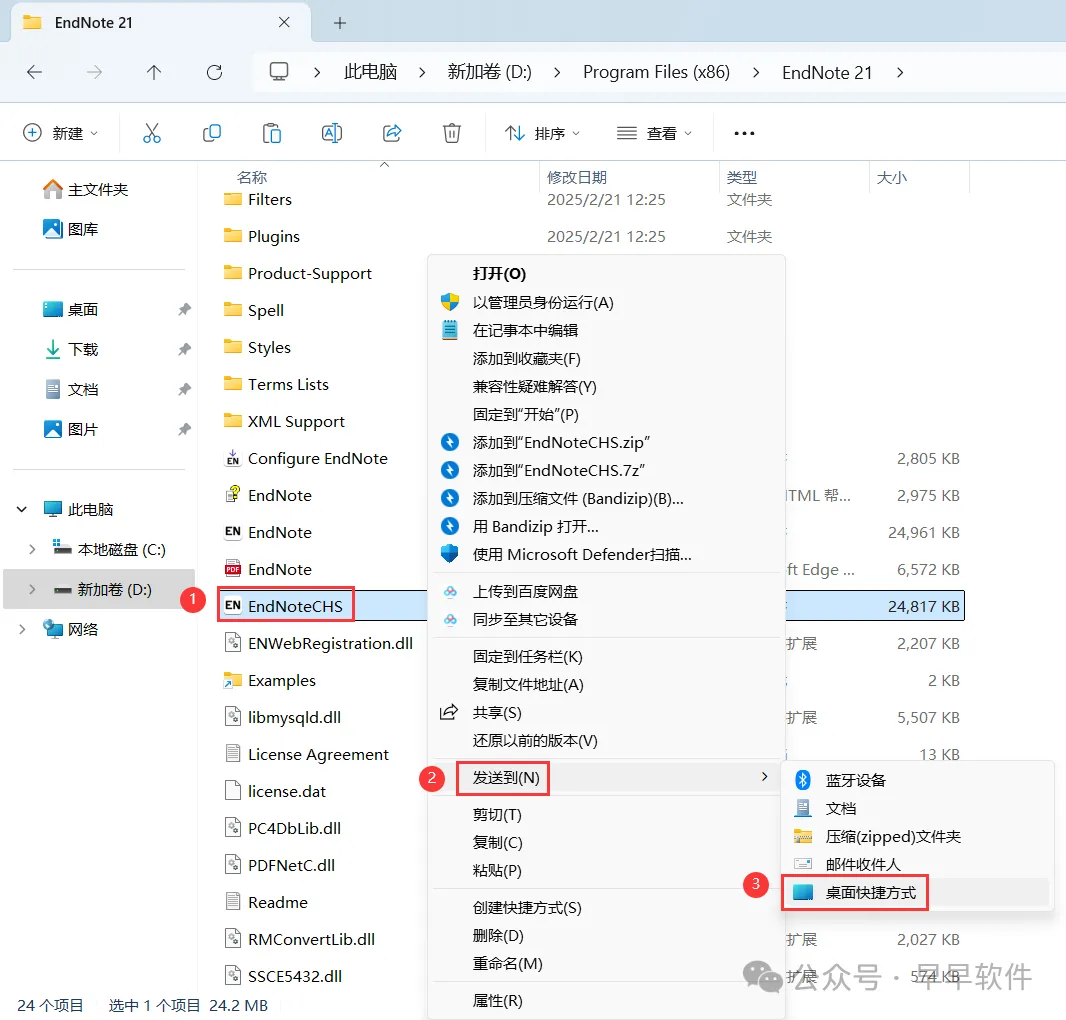Viewport: 1066px width, 1020px height.
Task: Click the Delete trash icon in toolbar
Action: click(451, 133)
